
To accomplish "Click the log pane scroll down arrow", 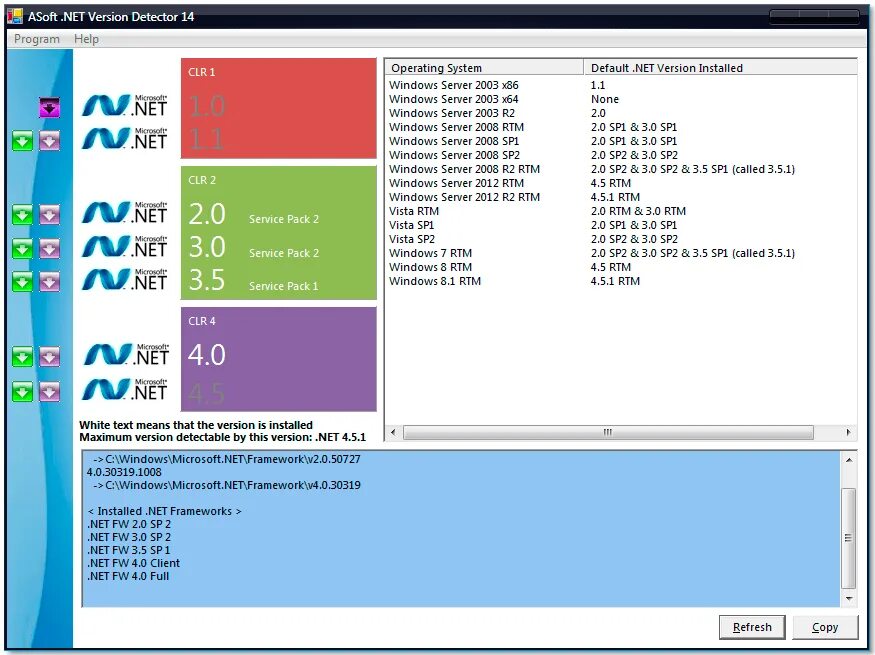I will tap(849, 599).
